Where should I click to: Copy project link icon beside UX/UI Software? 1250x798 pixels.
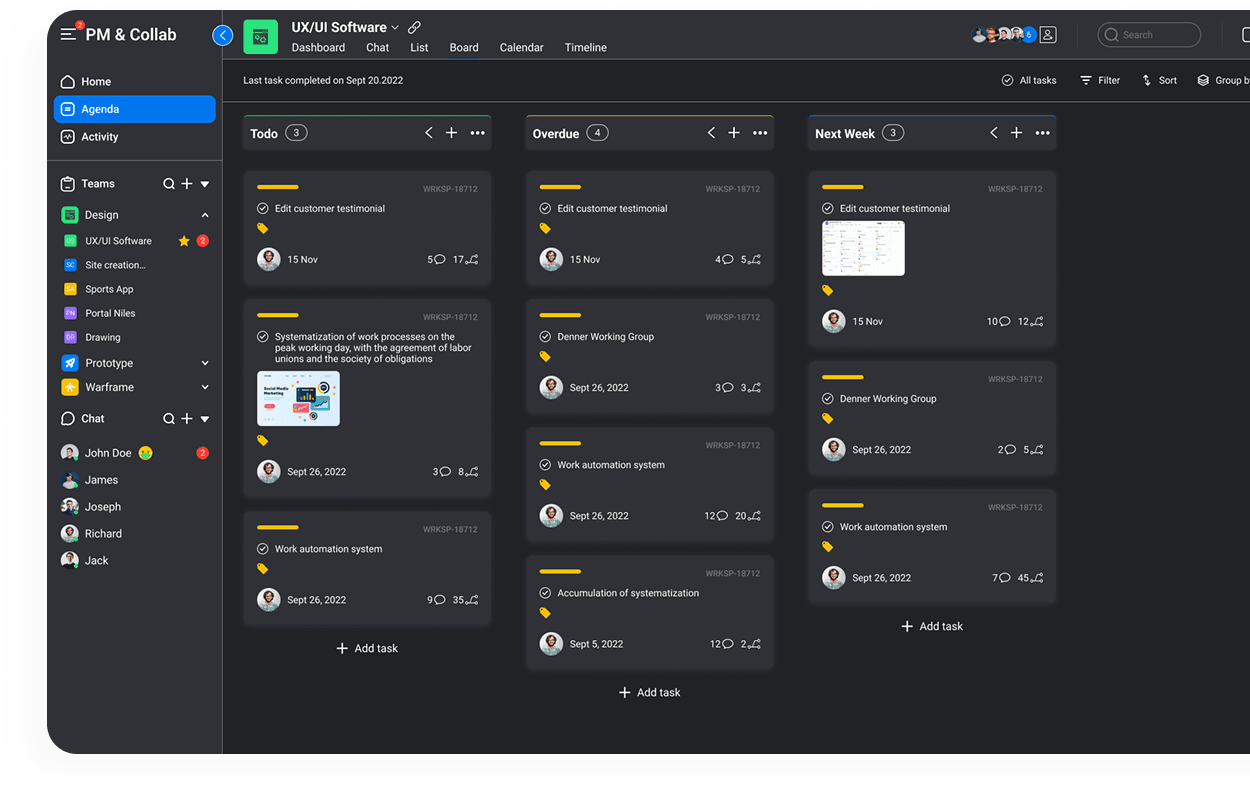[x=414, y=27]
